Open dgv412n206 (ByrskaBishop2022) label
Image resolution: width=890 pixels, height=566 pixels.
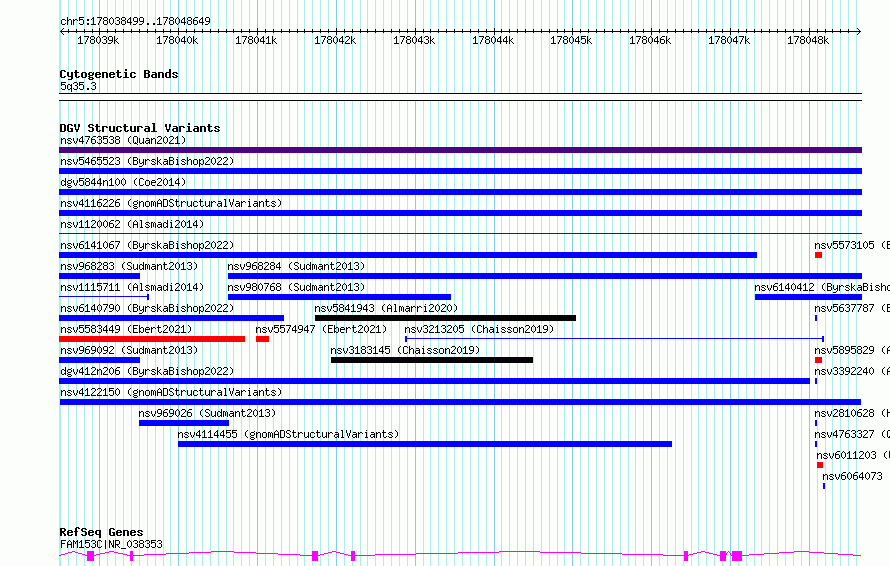click(x=147, y=371)
